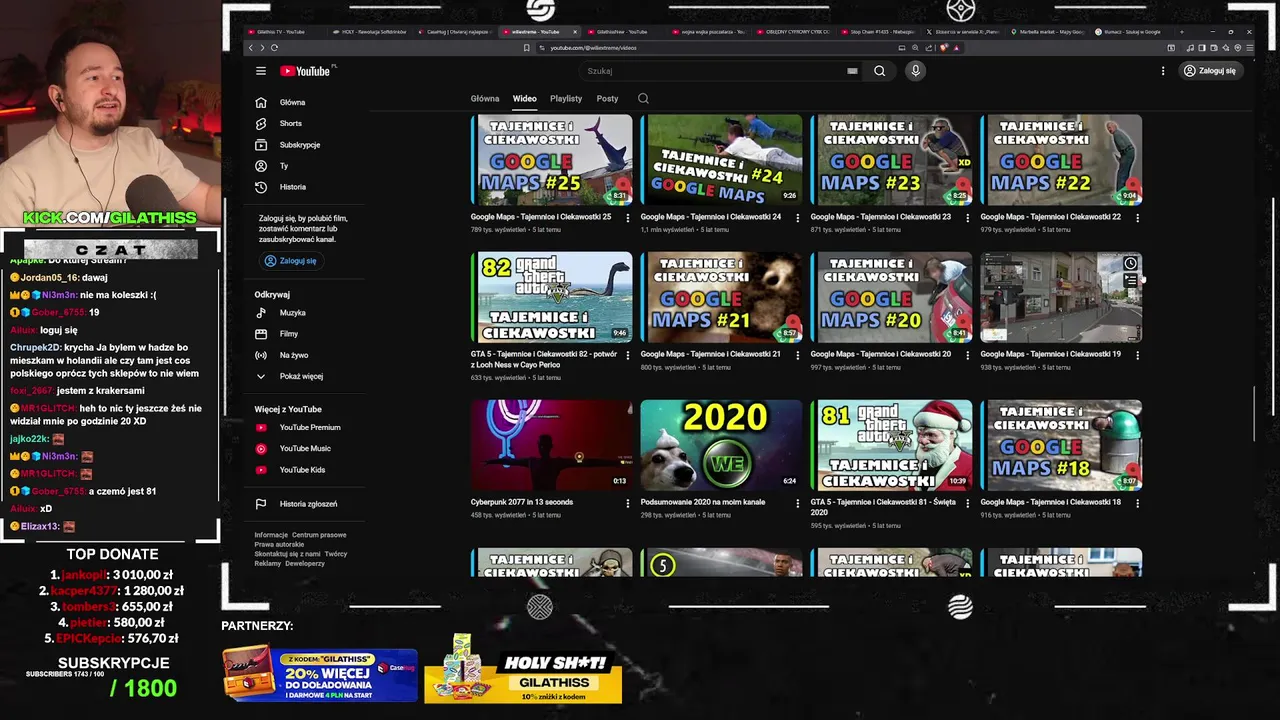Switch to the HOLY Rewolucja Softdrinków browser tab
1280x720 pixels.
(x=370, y=31)
